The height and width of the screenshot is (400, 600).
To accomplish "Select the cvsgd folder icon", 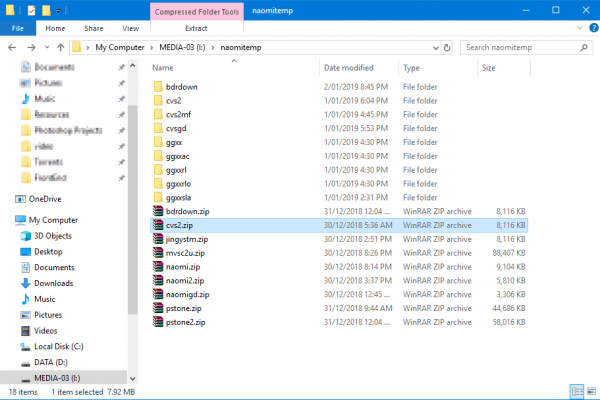I will pos(158,128).
